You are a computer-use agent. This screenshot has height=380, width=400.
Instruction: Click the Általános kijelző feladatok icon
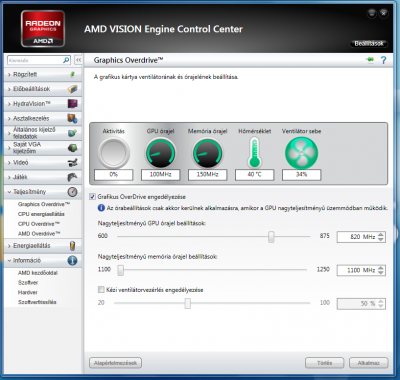[x=72, y=133]
